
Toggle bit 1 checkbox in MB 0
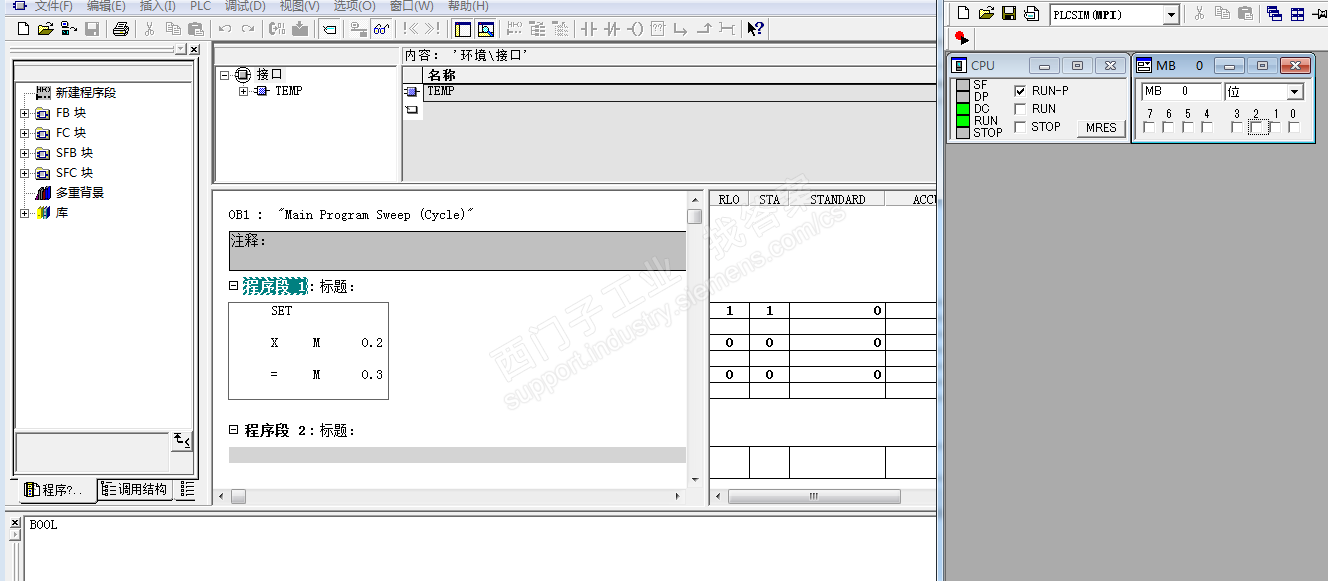click(x=1275, y=127)
